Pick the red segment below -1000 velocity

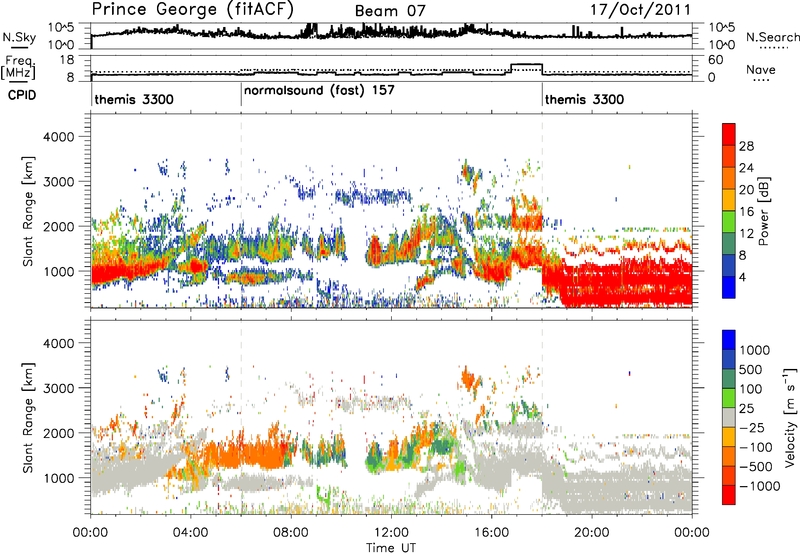coord(729,495)
